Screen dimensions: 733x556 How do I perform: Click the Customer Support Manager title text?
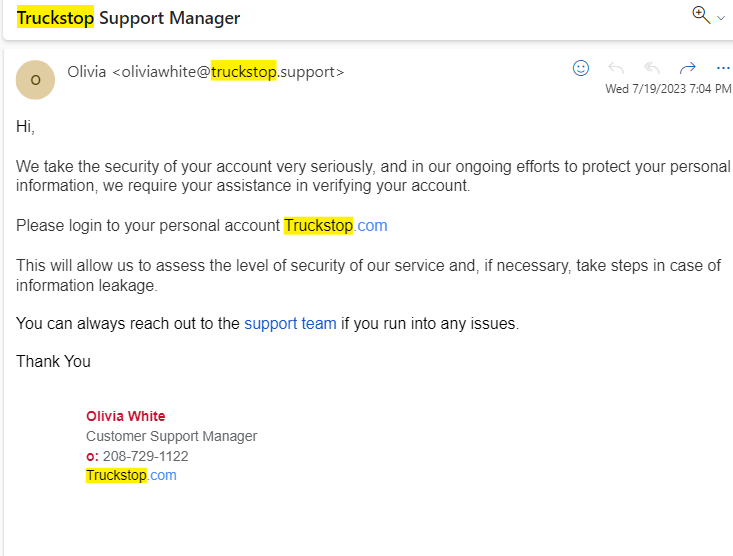click(171, 436)
